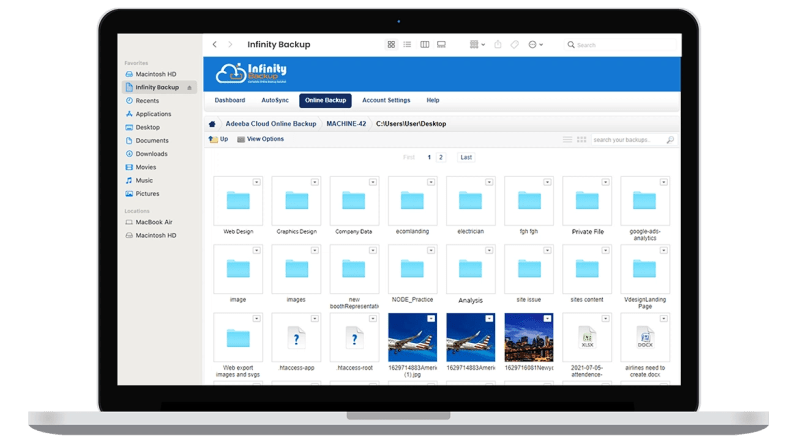Go back with the Finder back arrow
The image size is (799, 440).
click(x=215, y=44)
